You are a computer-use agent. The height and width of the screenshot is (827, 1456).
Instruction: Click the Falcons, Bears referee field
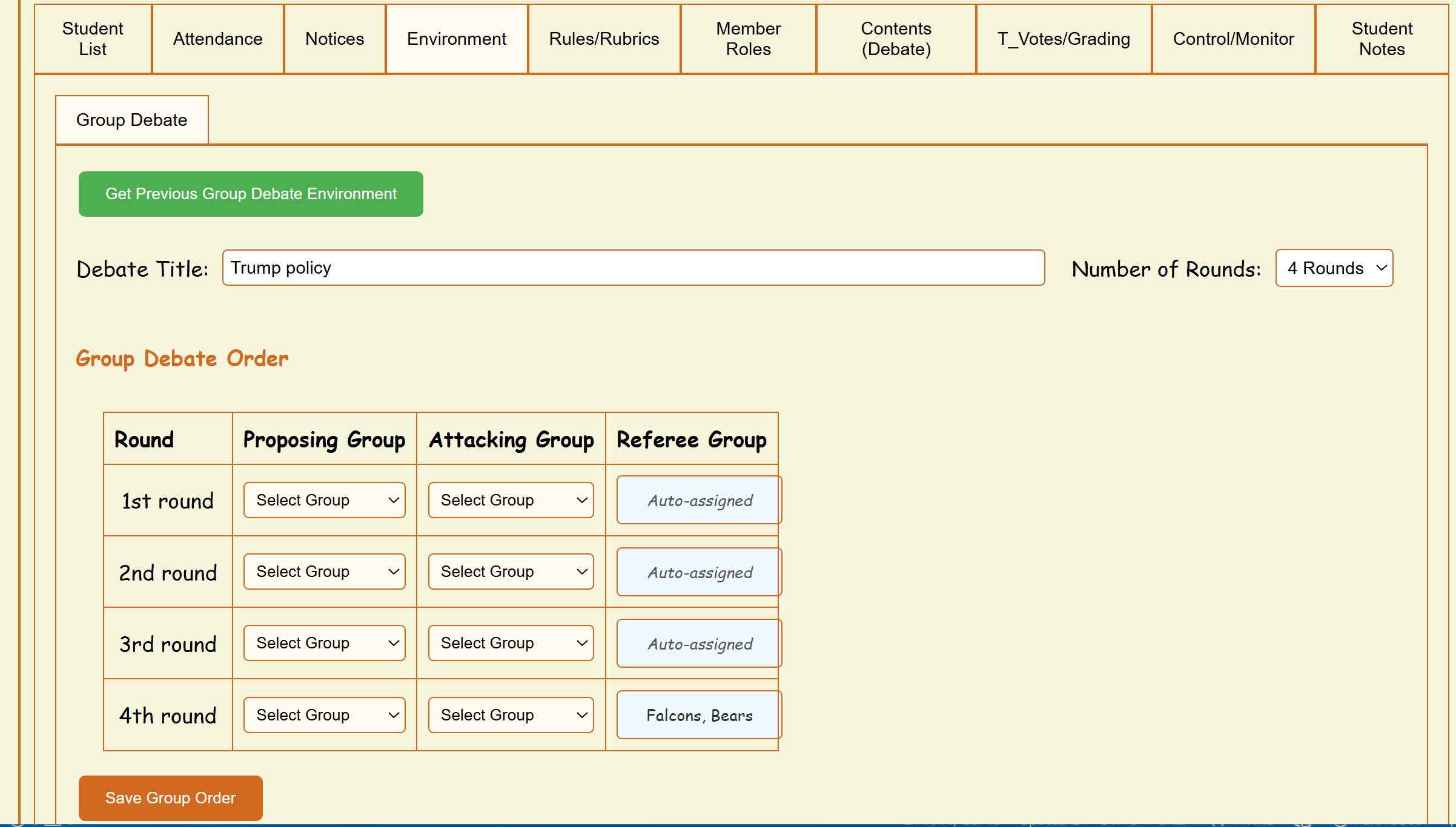(699, 715)
